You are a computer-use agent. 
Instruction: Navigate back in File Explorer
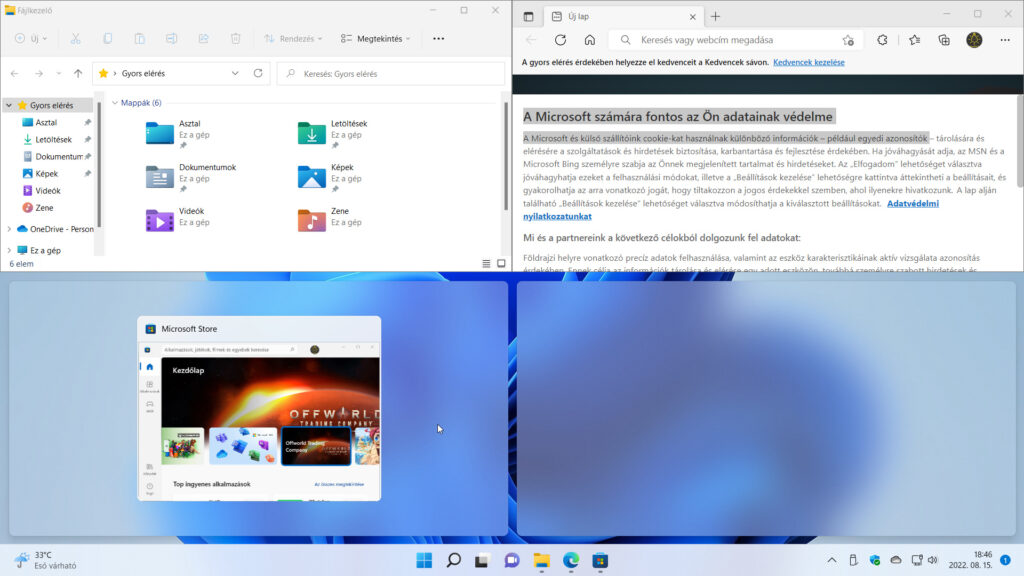pyautogui.click(x=15, y=74)
